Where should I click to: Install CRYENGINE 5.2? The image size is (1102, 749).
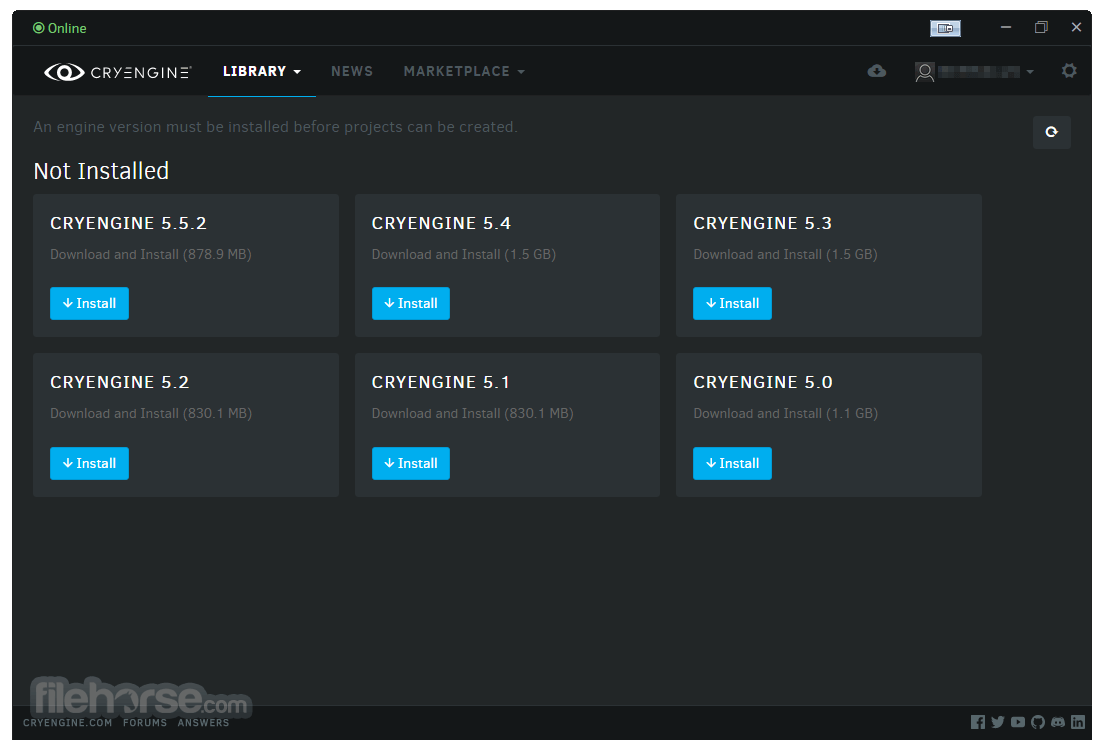[x=89, y=464]
